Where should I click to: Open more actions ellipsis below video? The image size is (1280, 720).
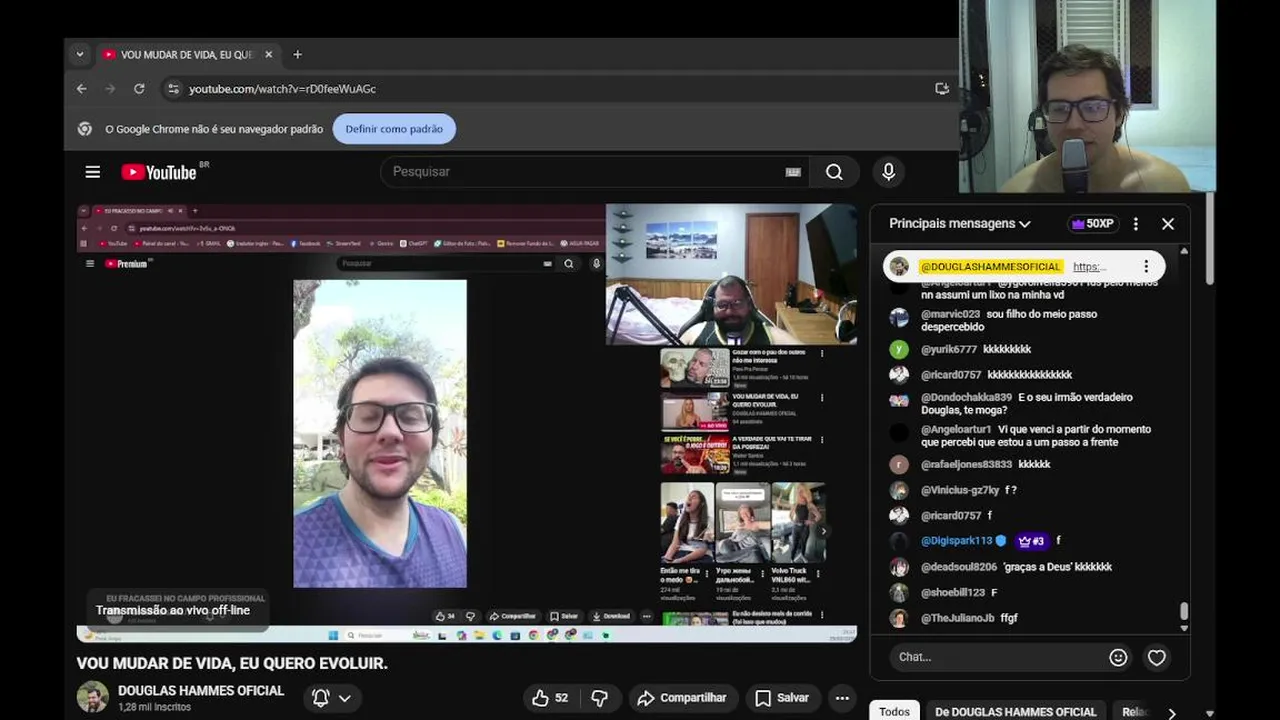(x=842, y=698)
